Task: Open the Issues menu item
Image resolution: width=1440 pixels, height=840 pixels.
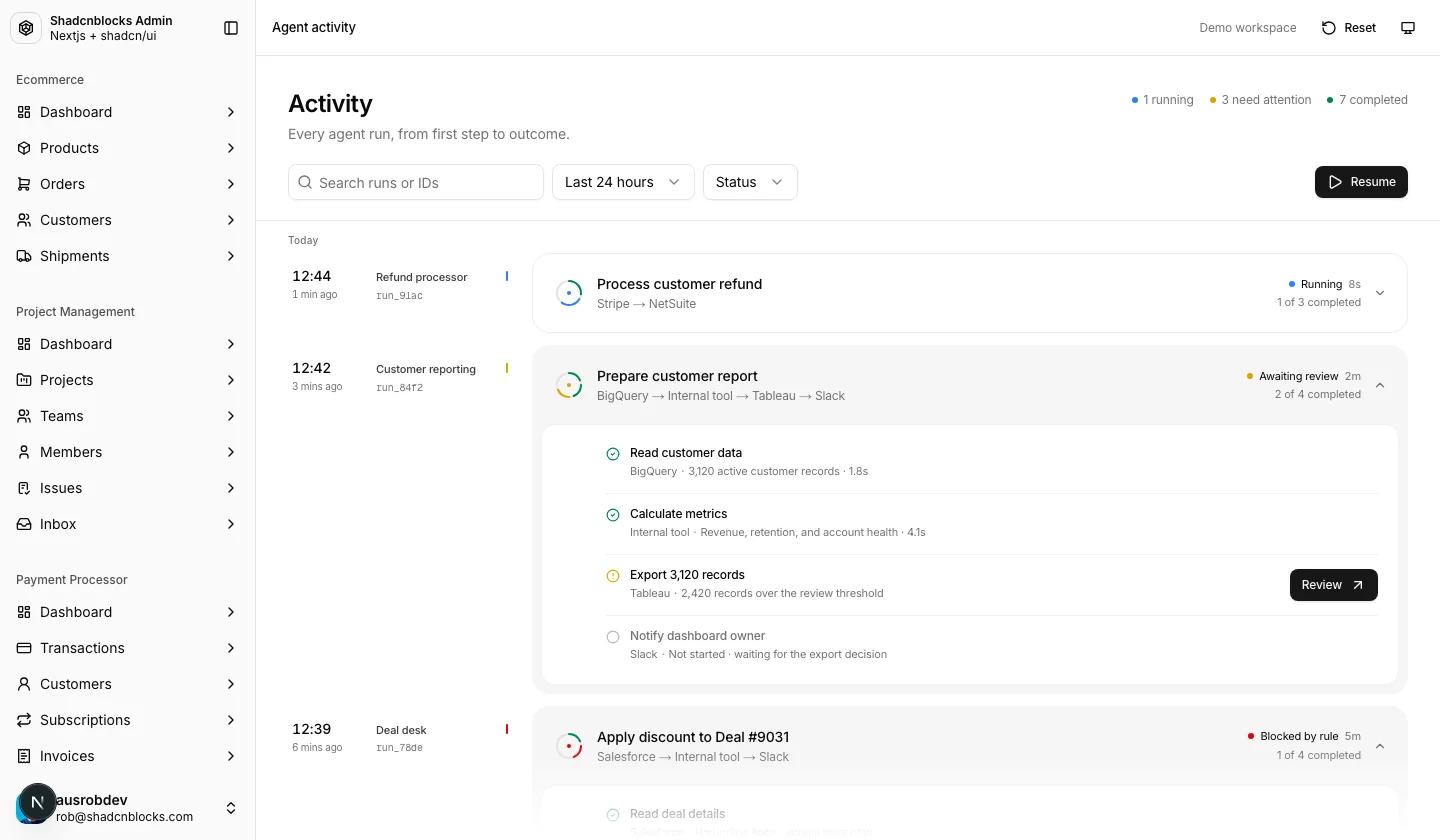Action: 127,488
